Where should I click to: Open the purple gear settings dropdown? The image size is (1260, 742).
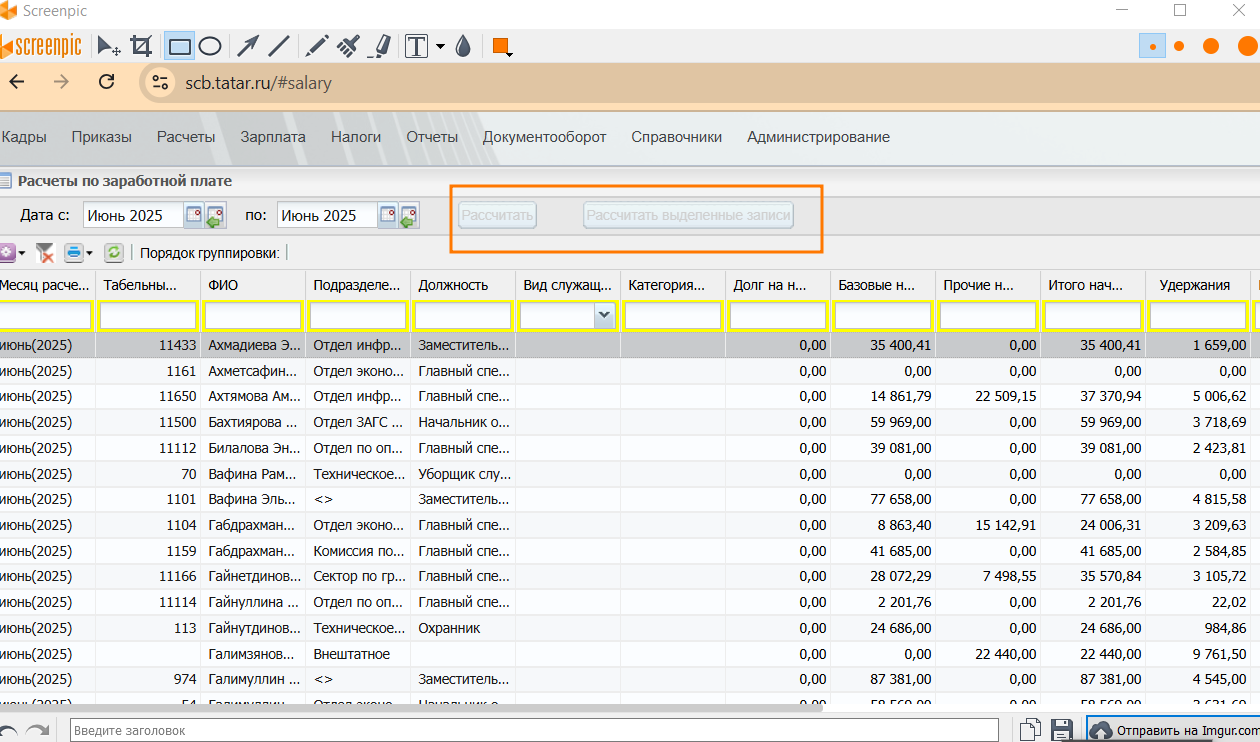point(10,253)
